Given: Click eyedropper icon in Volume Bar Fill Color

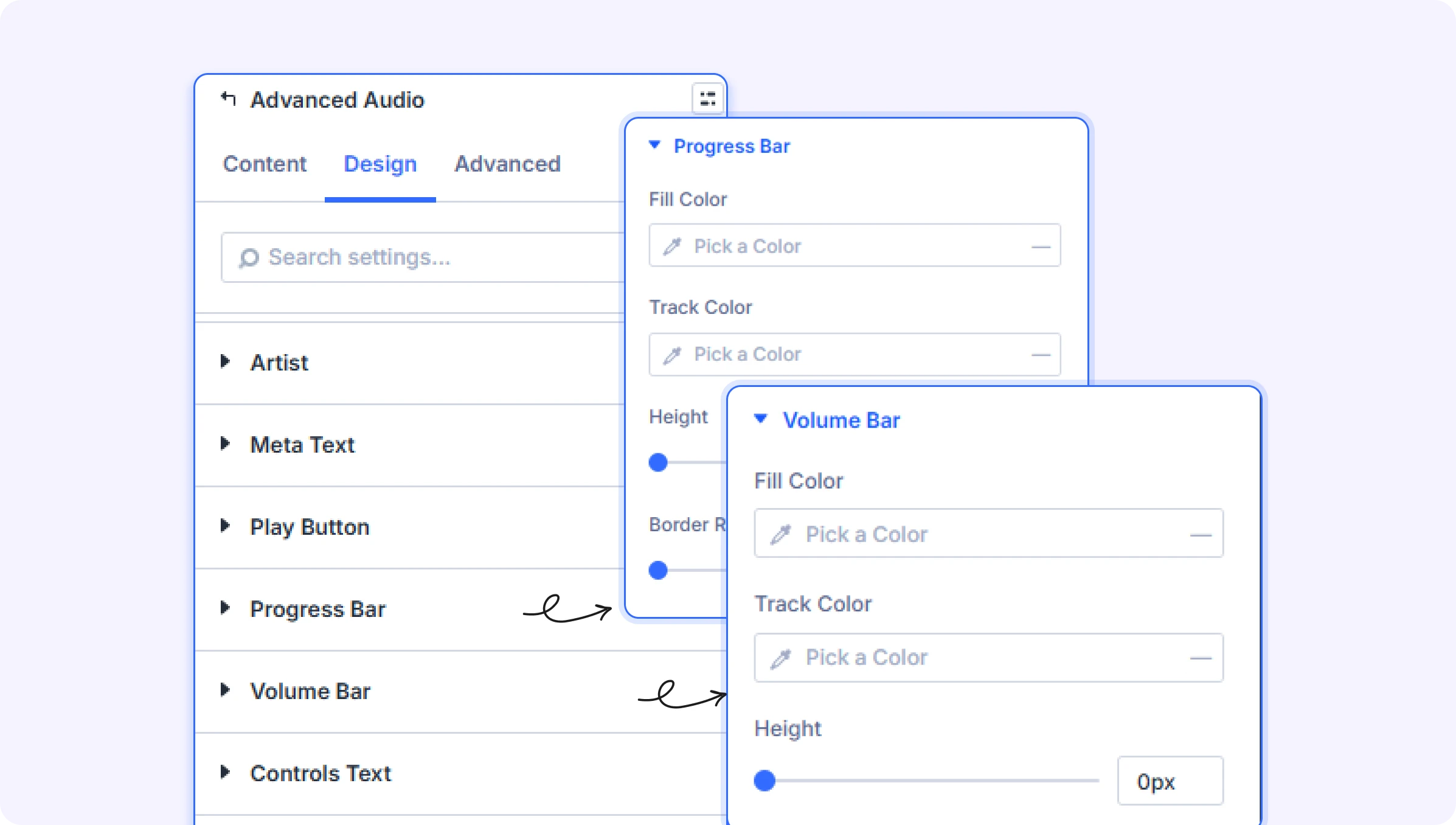Looking at the screenshot, I should pos(781,534).
